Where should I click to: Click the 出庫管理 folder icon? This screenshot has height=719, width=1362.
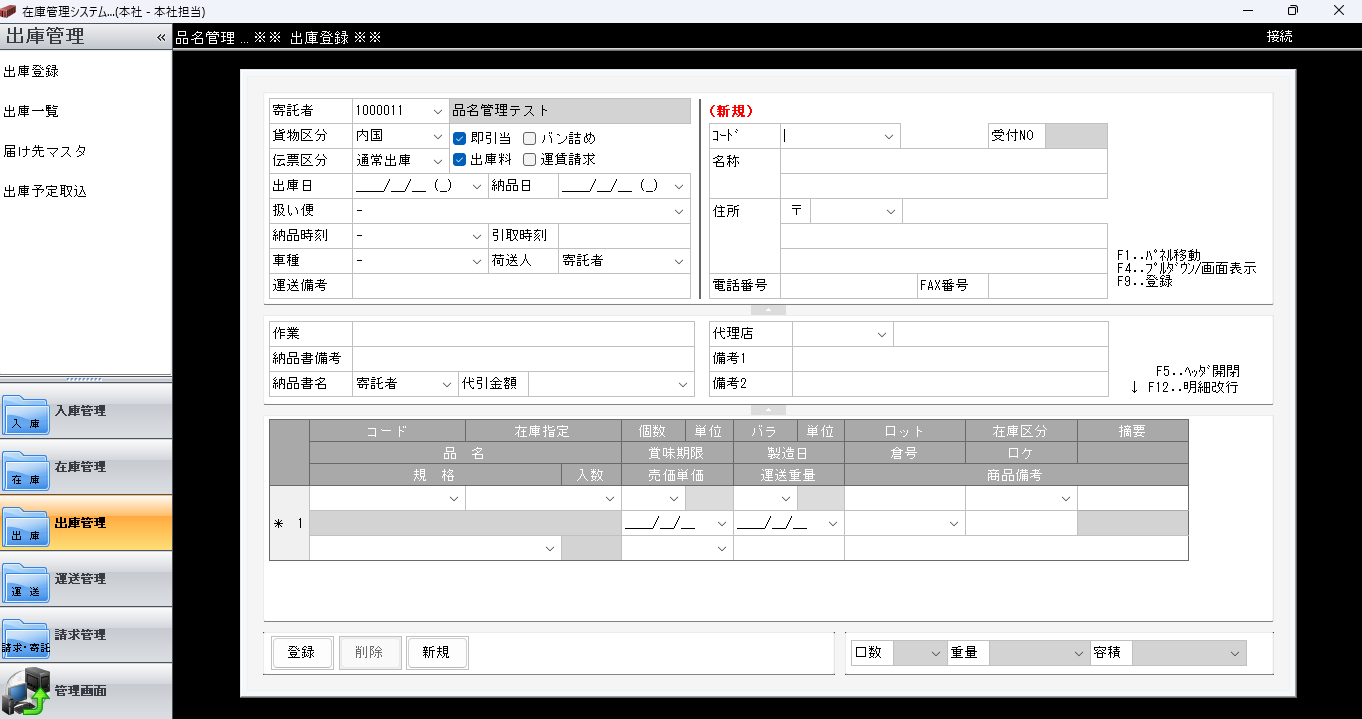(26, 526)
